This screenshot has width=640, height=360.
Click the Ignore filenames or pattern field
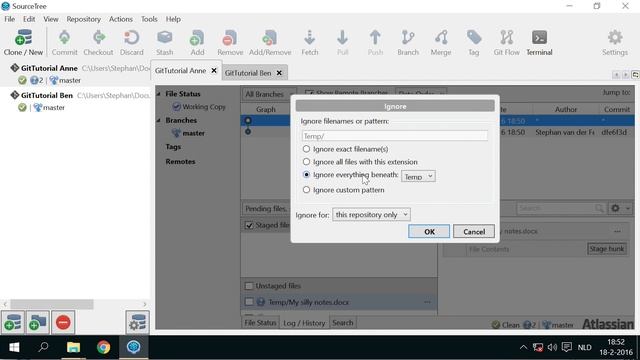click(x=395, y=136)
